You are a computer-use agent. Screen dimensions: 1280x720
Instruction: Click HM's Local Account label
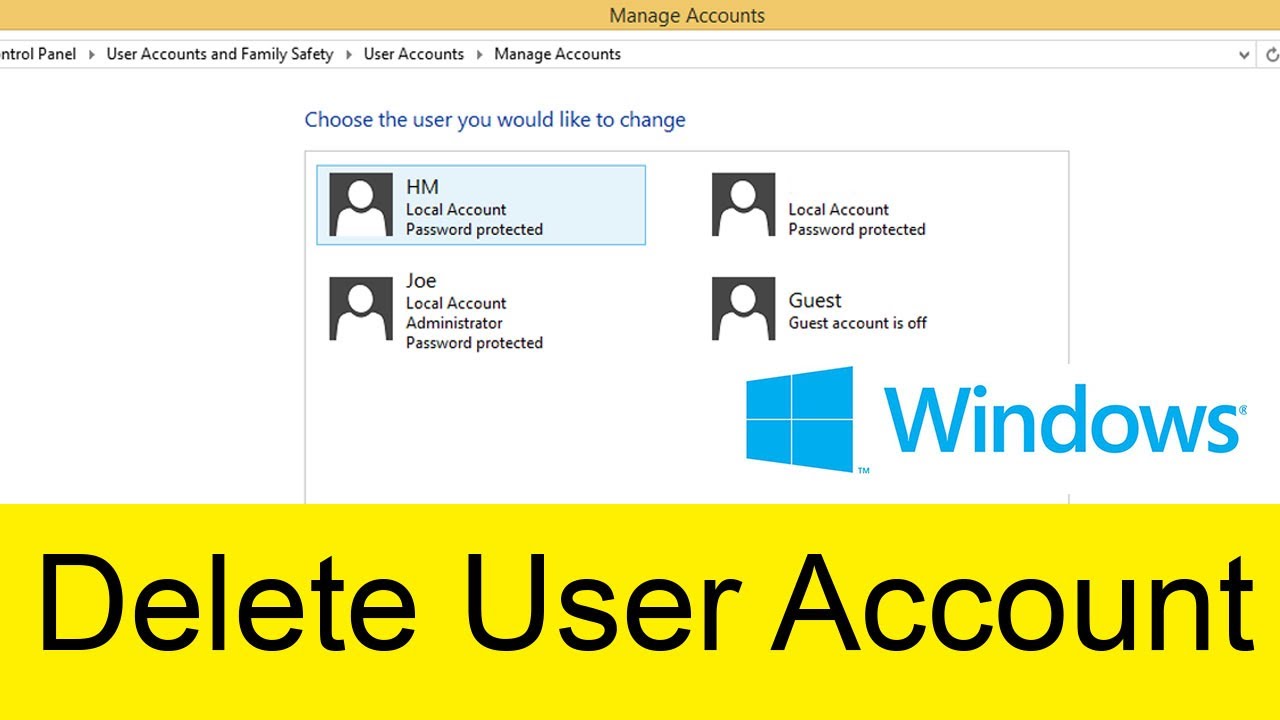click(x=456, y=210)
